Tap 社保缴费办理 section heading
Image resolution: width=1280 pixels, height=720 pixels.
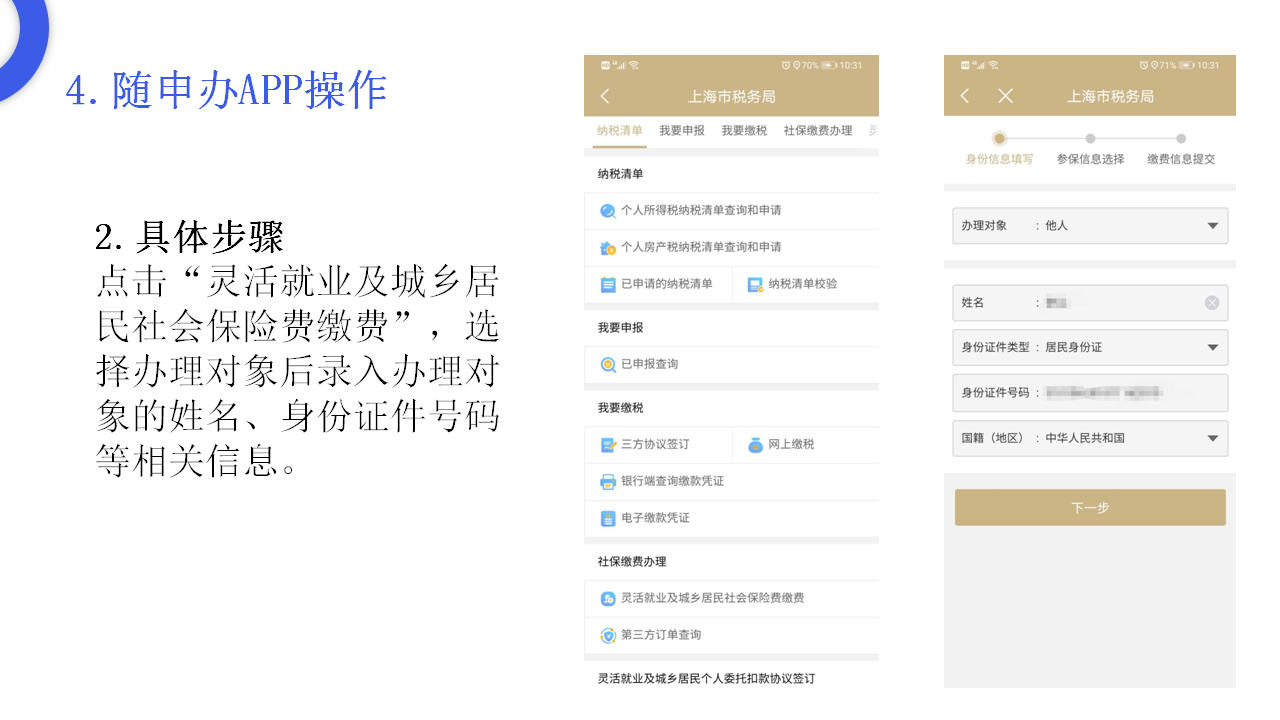pyautogui.click(x=632, y=562)
